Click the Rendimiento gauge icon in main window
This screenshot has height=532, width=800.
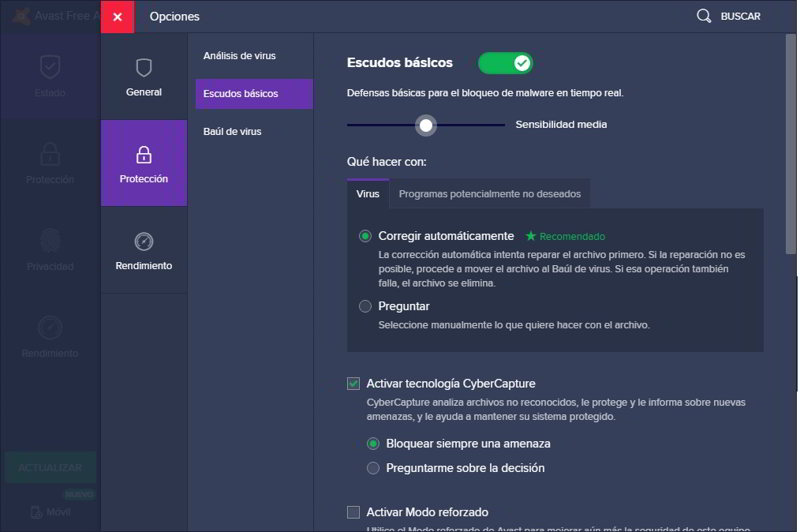pyautogui.click(x=50, y=328)
